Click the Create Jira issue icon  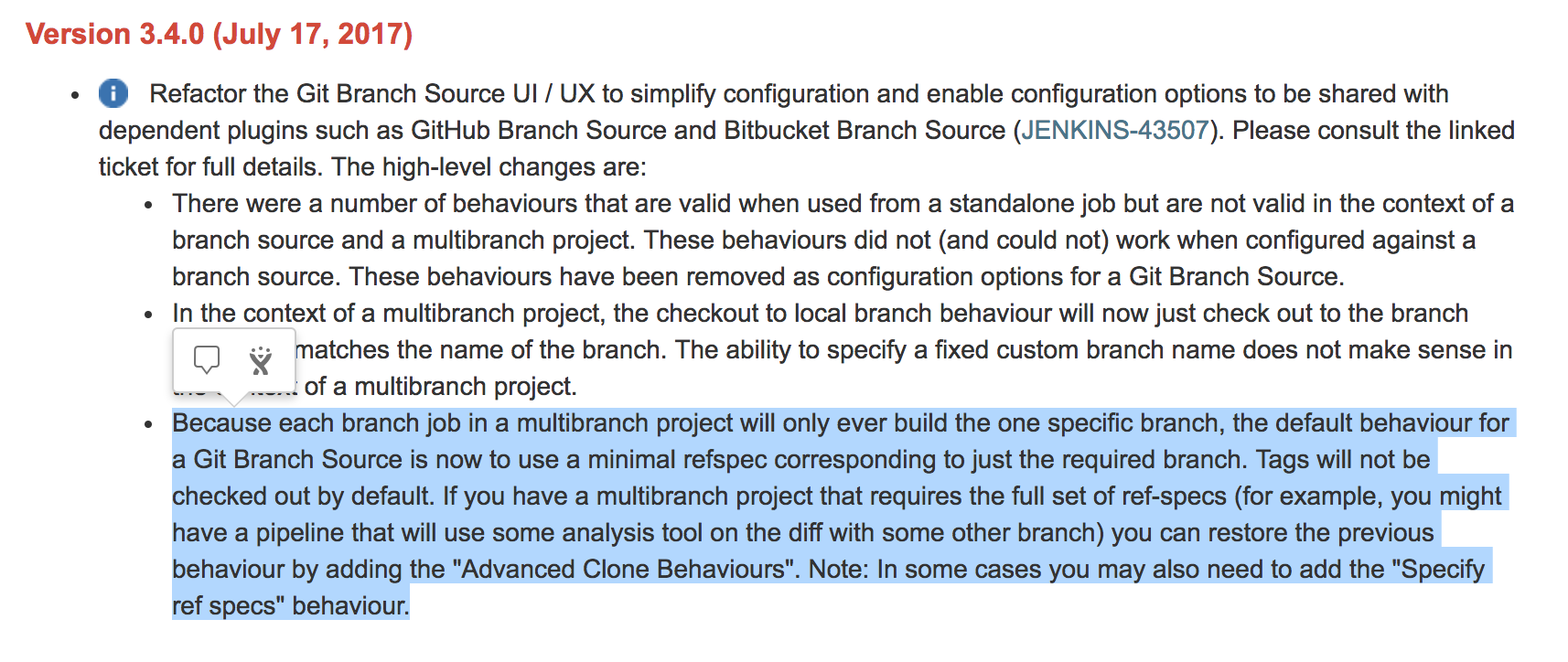[261, 360]
